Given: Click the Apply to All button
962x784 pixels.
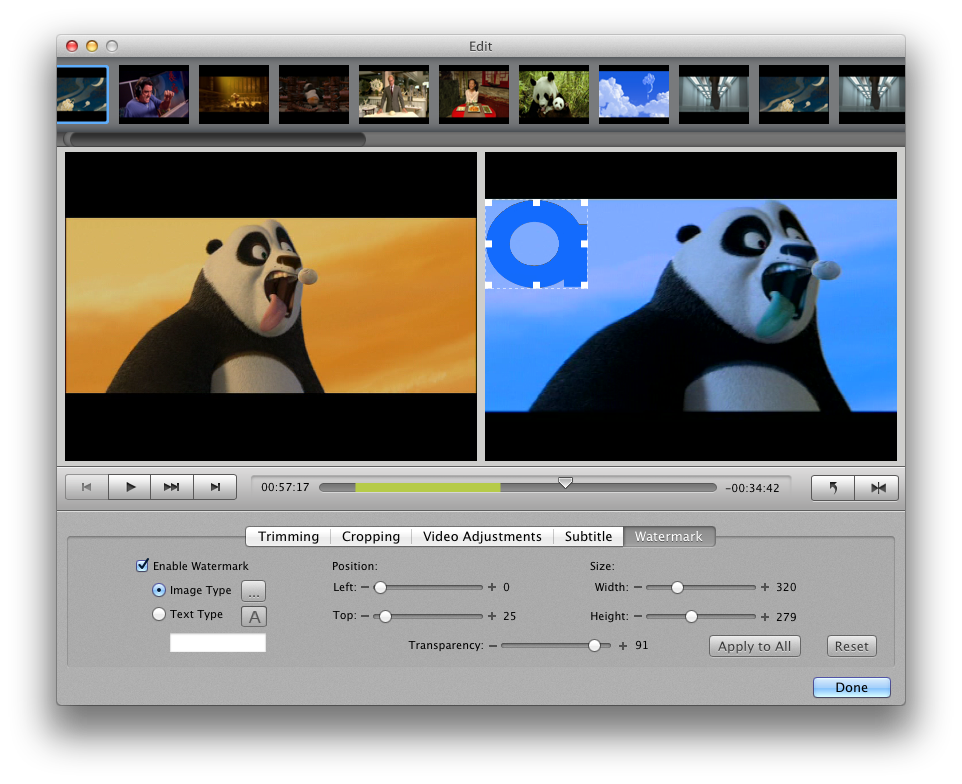Looking at the screenshot, I should 755,646.
